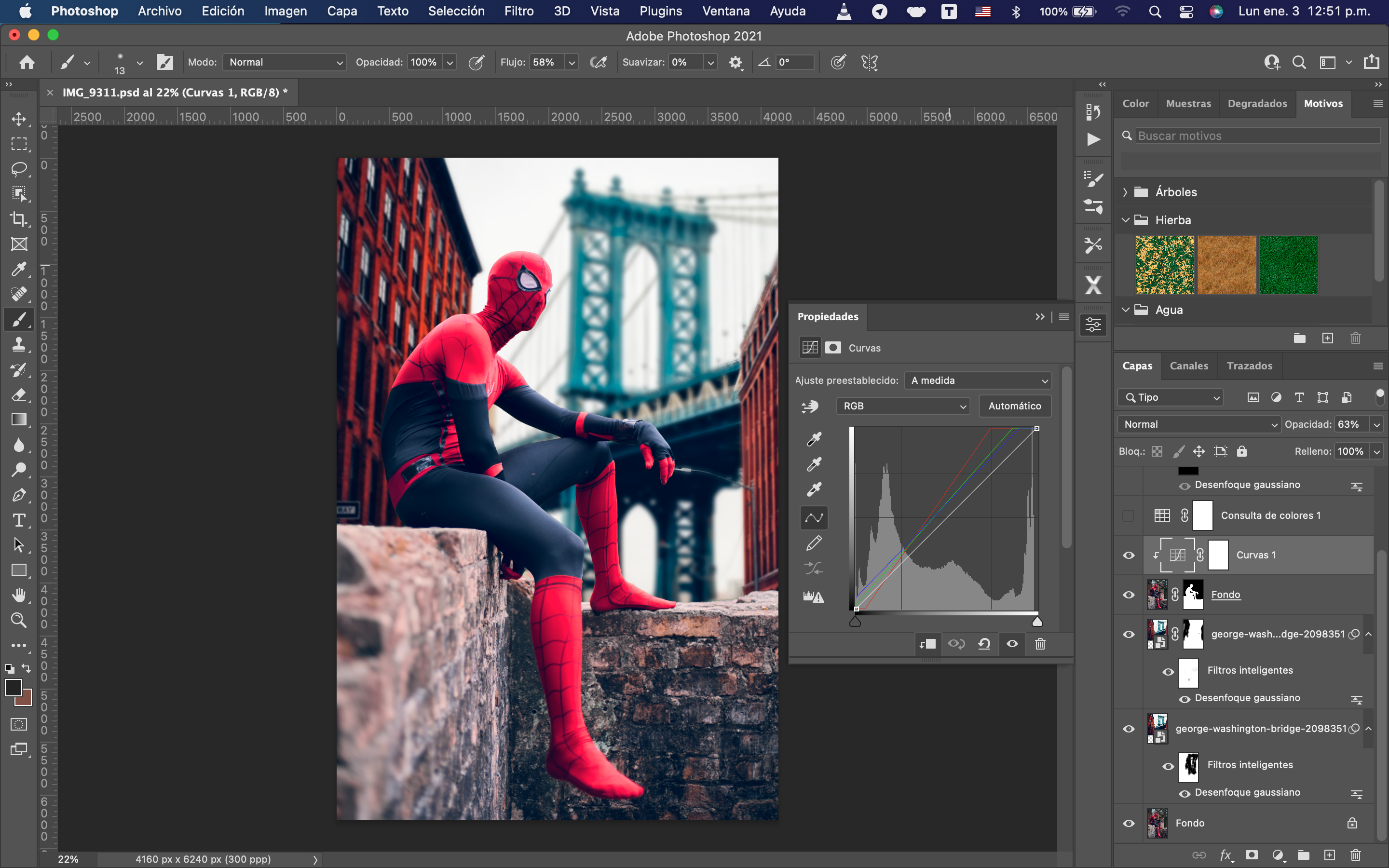Select the Lasso tool
The image size is (1389, 868).
coord(19,169)
